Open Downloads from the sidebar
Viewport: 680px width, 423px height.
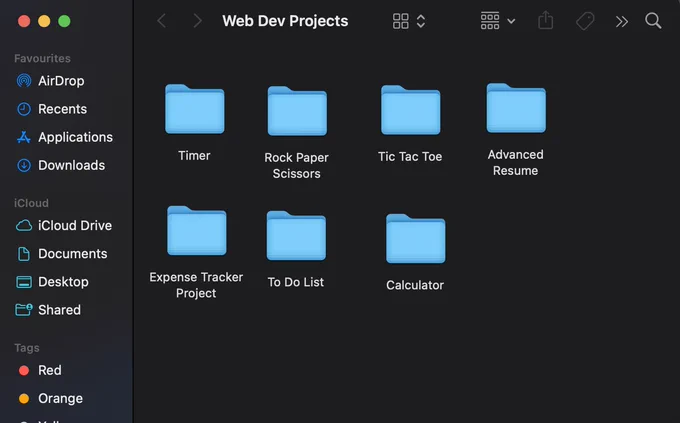click(x=72, y=165)
